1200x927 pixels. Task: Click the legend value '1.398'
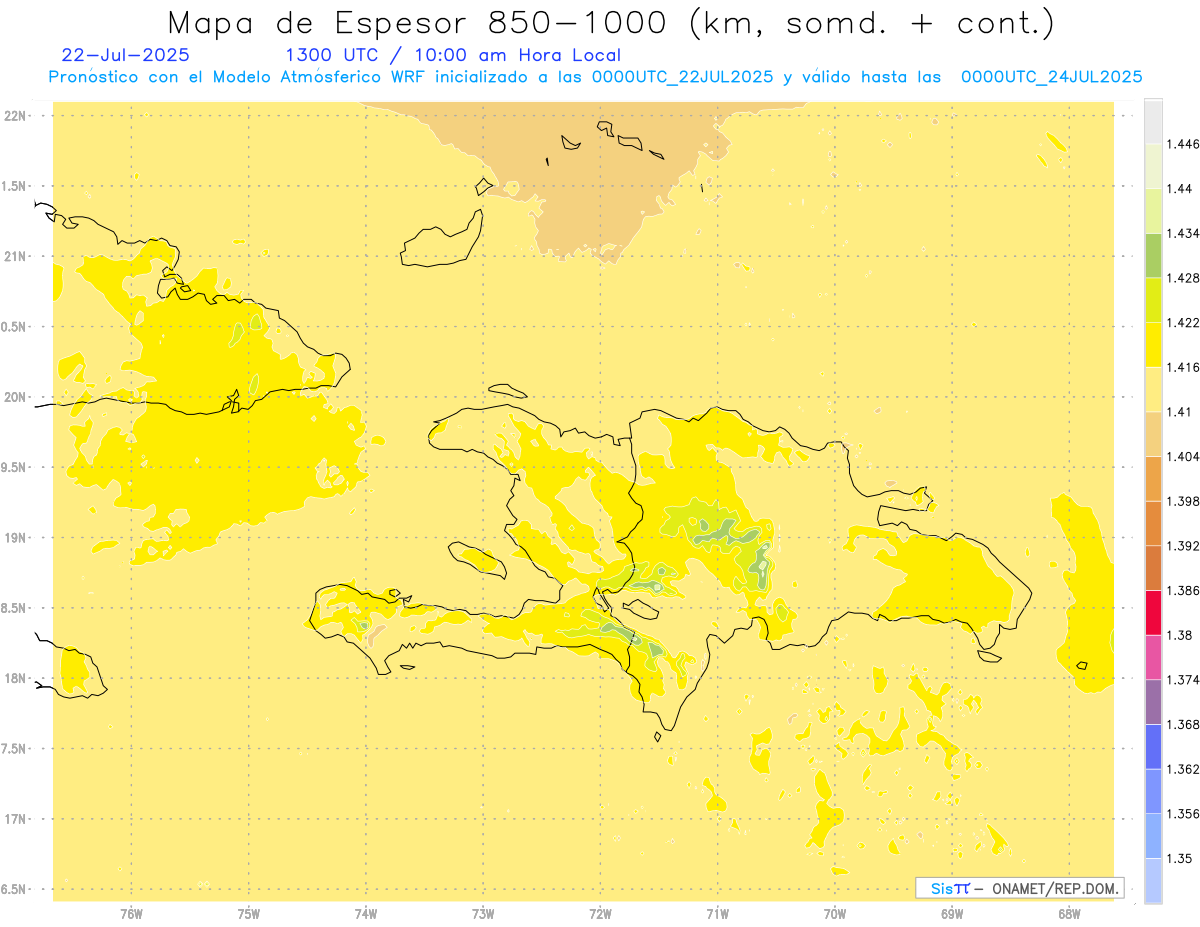tap(1183, 501)
